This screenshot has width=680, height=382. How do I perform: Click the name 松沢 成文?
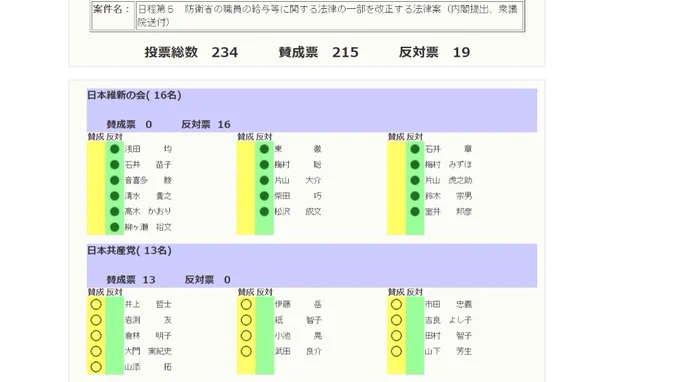pos(298,212)
